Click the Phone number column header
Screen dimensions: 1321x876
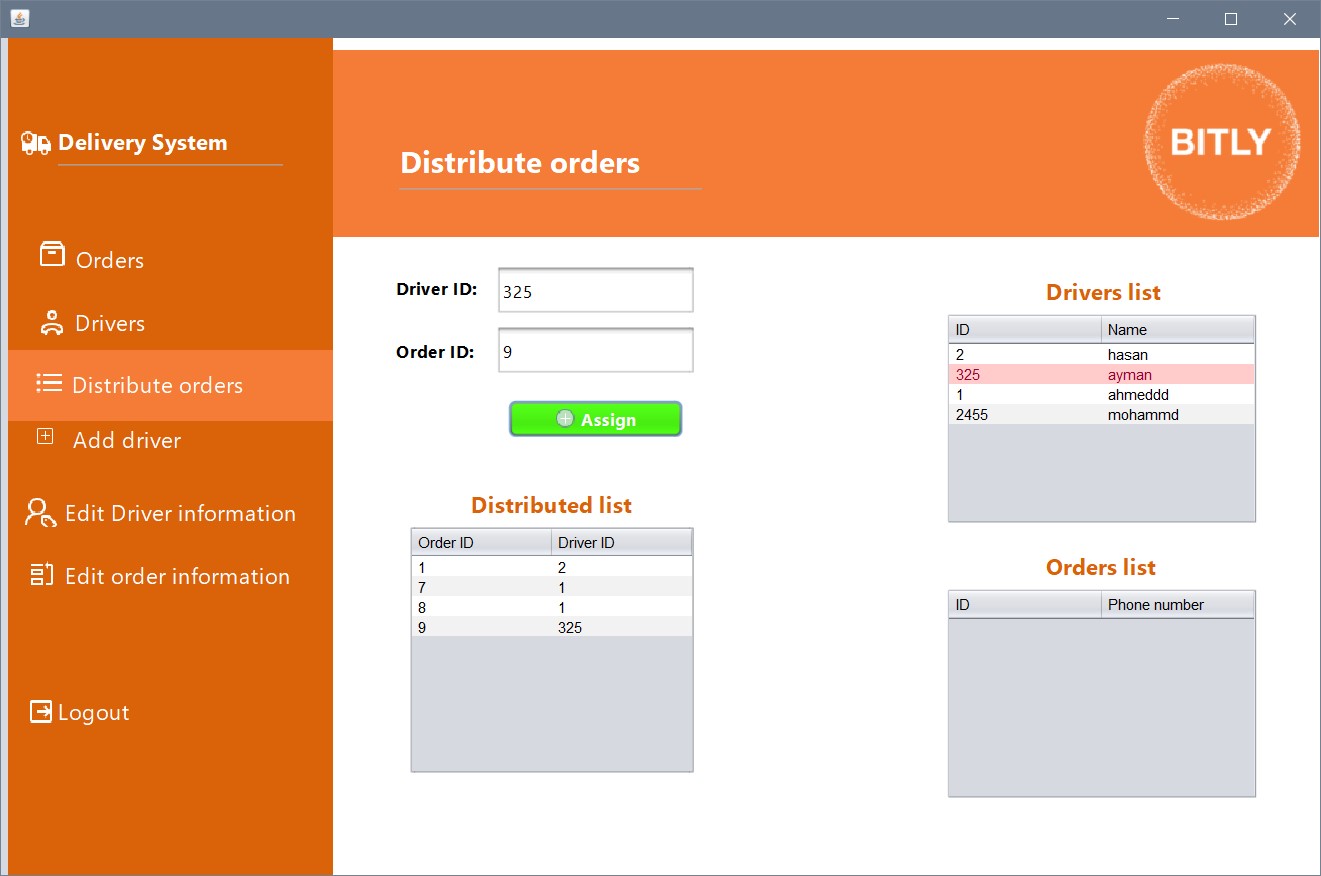1178,604
